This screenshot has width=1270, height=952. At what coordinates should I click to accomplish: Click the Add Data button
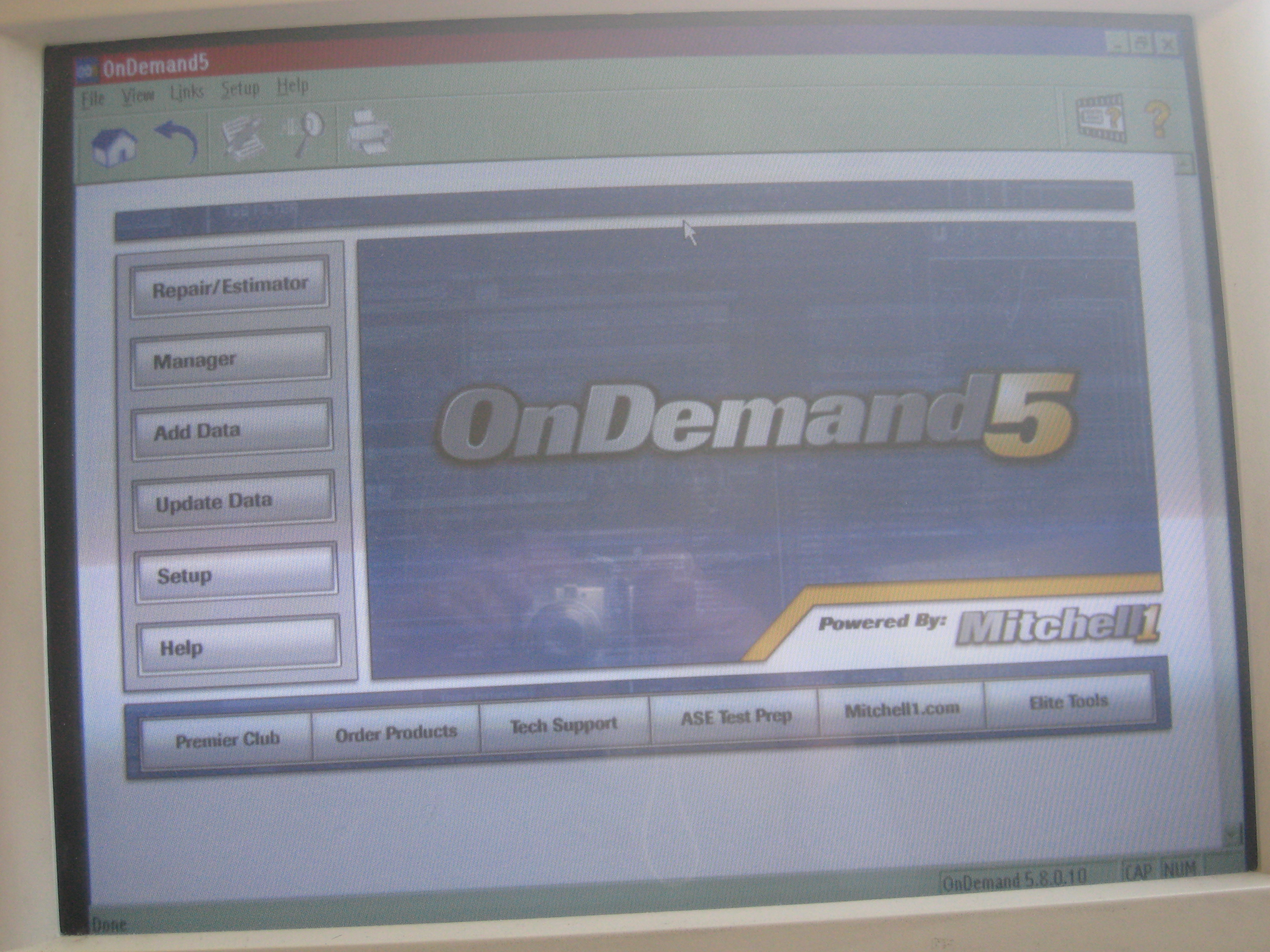click(232, 431)
